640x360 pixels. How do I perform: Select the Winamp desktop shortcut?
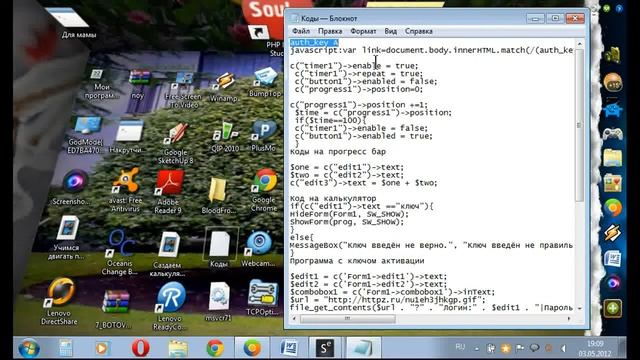[224, 87]
